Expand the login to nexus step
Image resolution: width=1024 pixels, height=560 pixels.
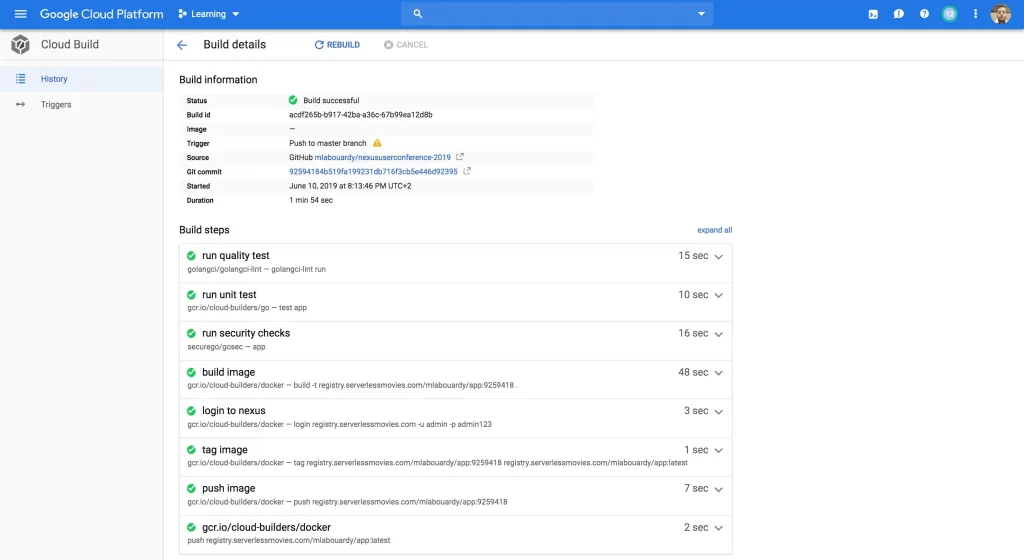(718, 412)
